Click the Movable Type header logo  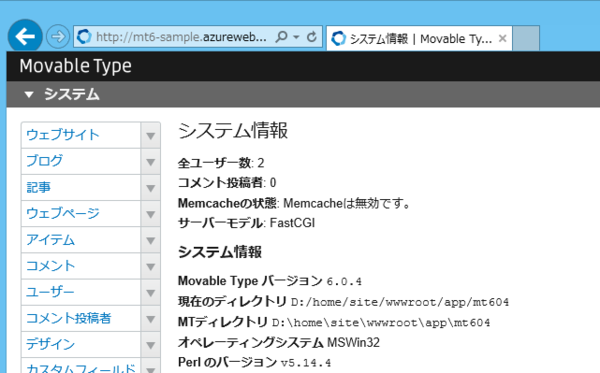(75, 66)
